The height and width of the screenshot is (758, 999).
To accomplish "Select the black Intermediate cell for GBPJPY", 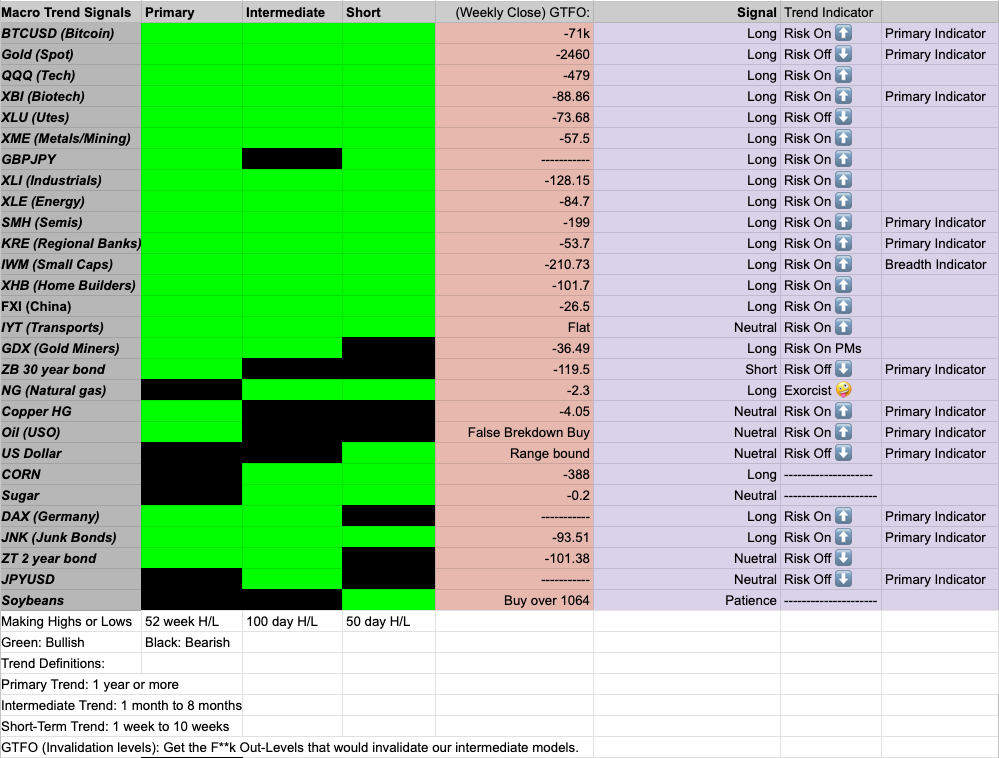I will [292, 159].
